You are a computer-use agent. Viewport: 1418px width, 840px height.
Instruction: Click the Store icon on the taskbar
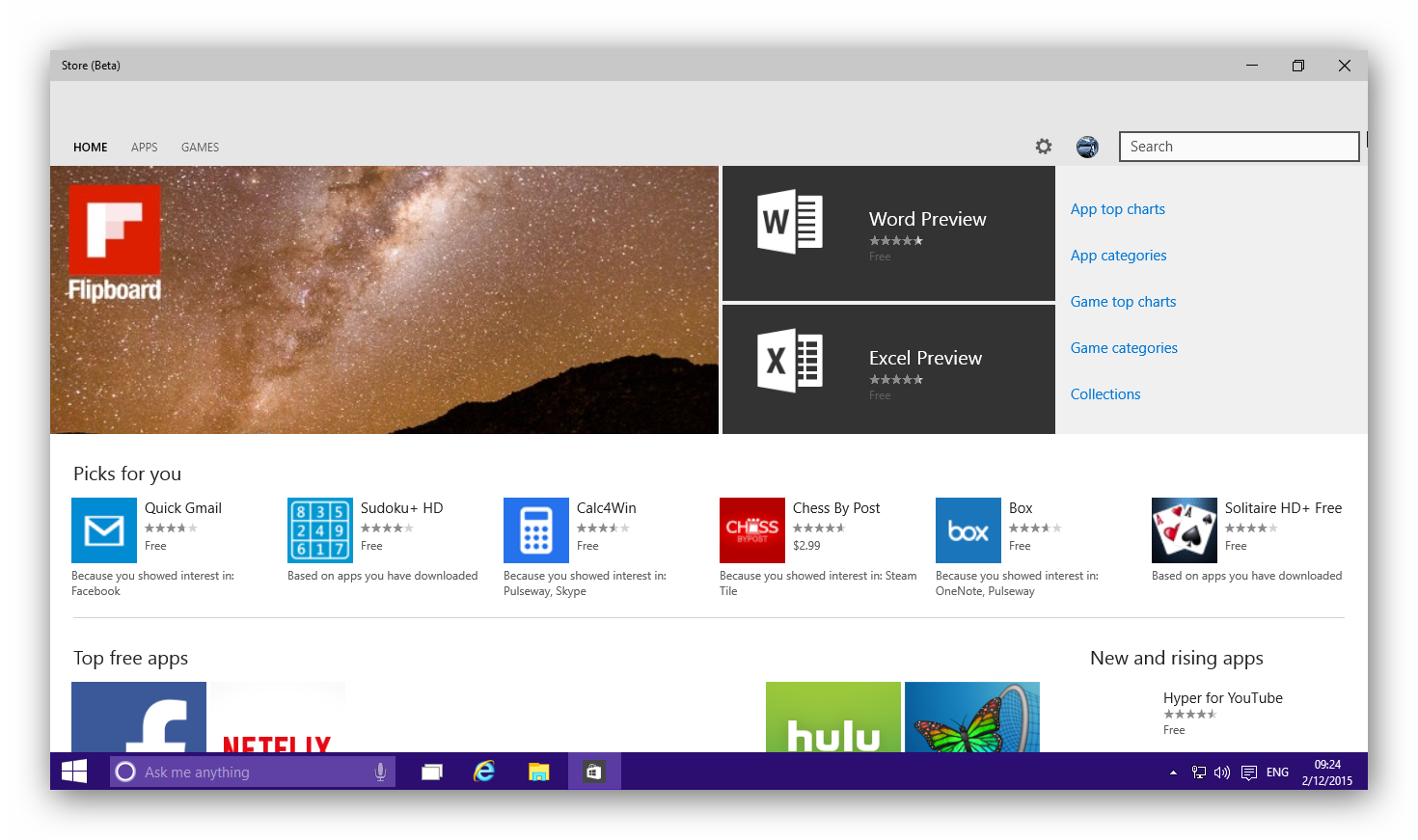click(594, 772)
